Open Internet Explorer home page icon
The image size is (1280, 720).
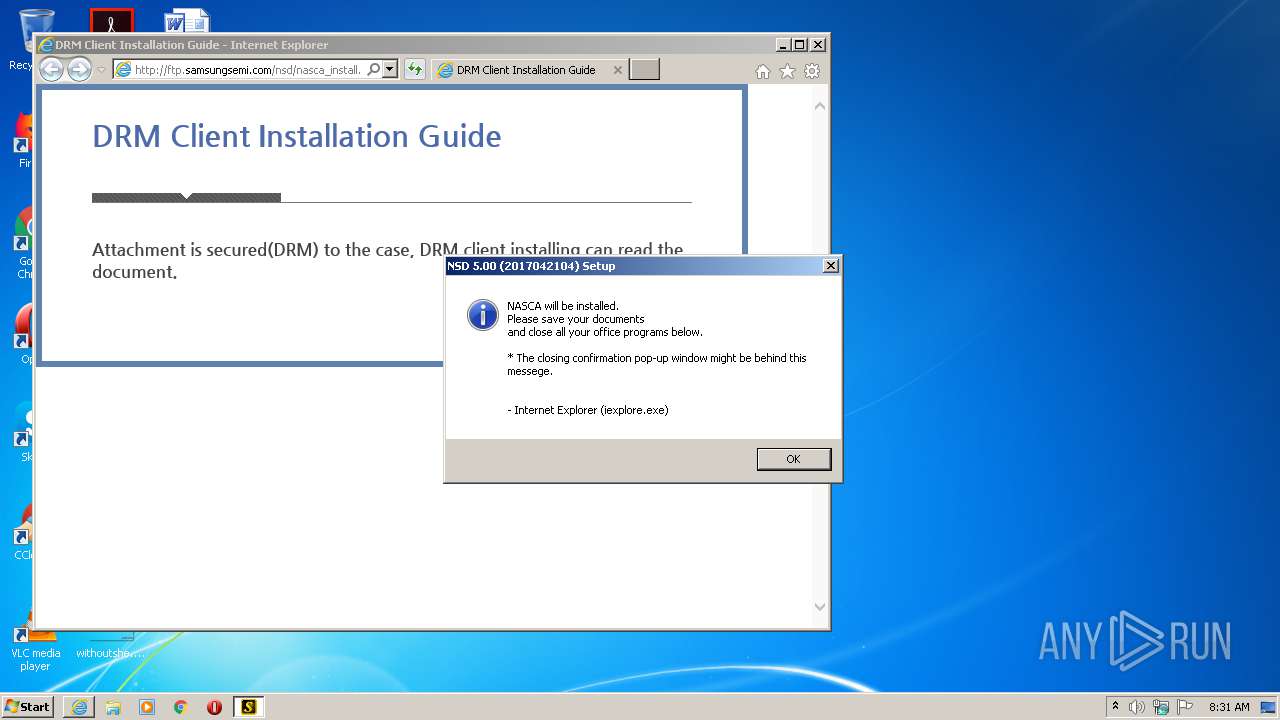[763, 71]
